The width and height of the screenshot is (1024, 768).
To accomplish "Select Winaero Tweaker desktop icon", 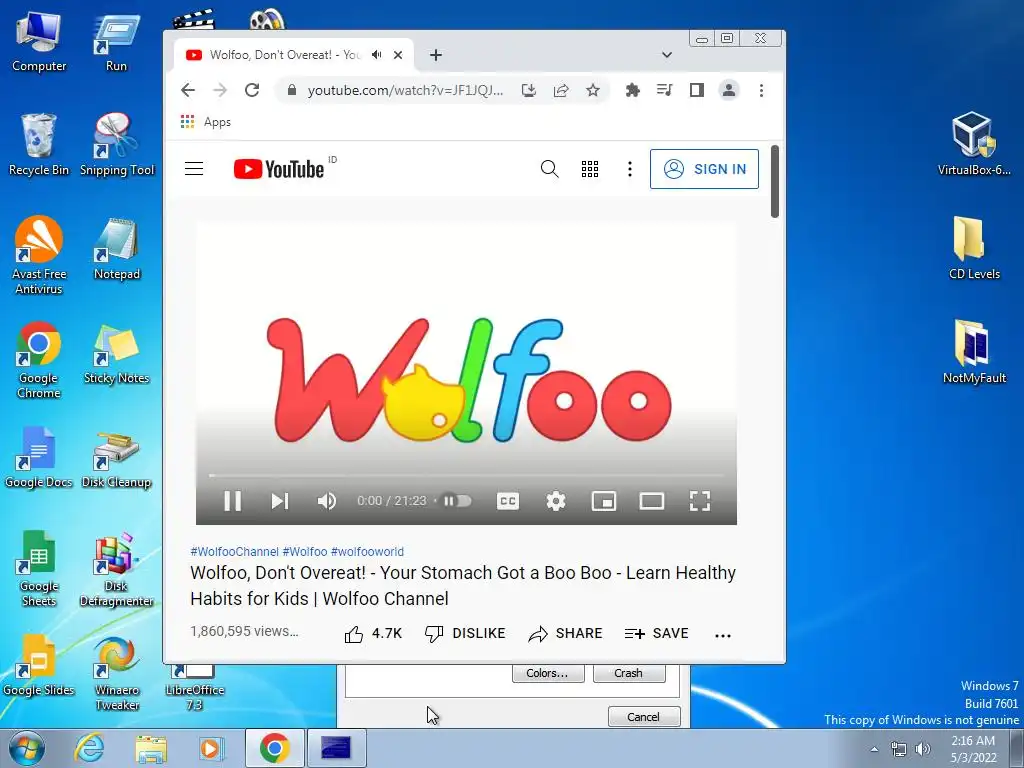I will click(117, 673).
